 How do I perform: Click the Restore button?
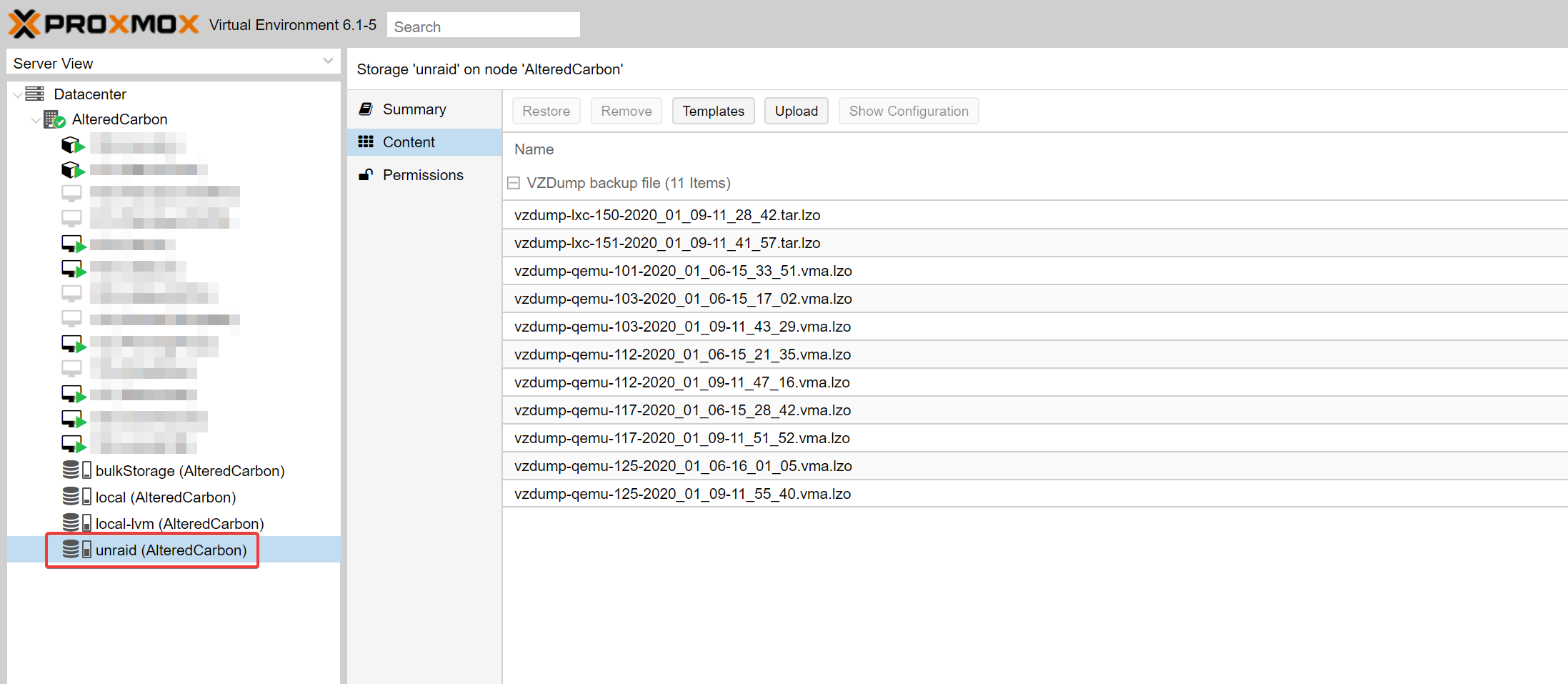click(546, 111)
